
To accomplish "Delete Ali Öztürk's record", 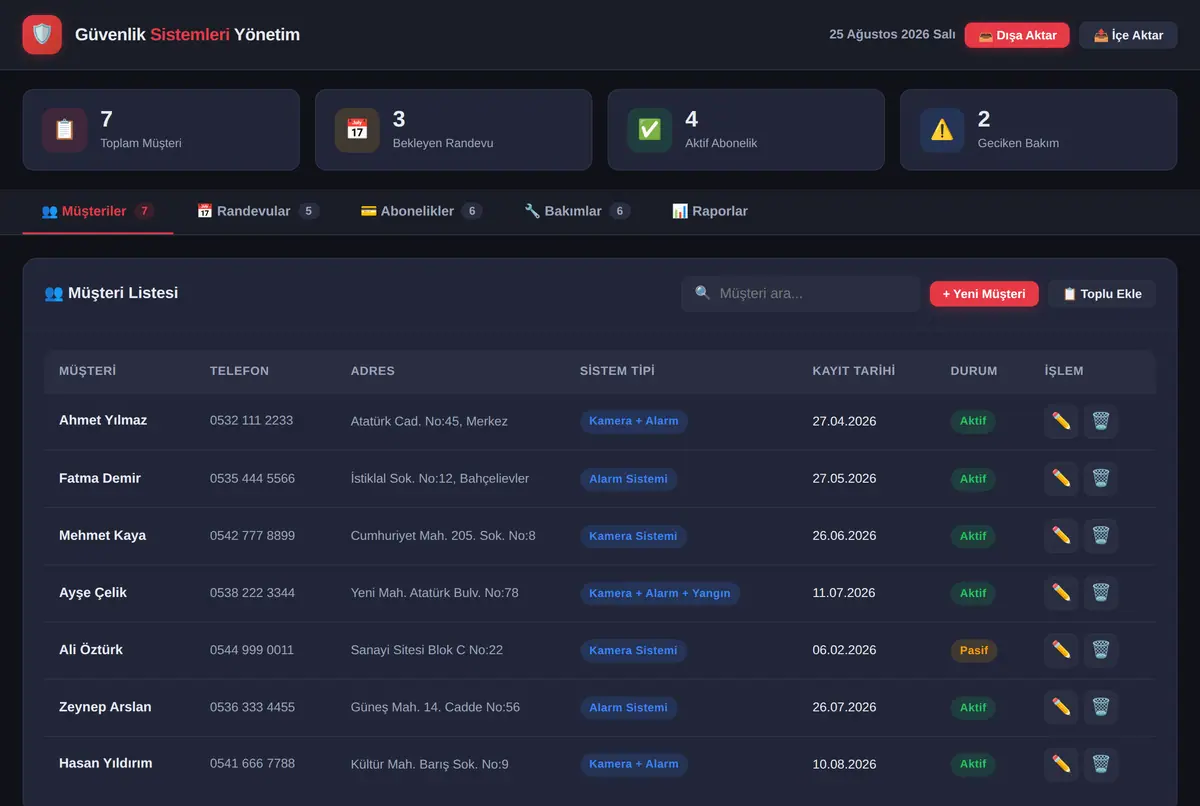I will (1101, 650).
